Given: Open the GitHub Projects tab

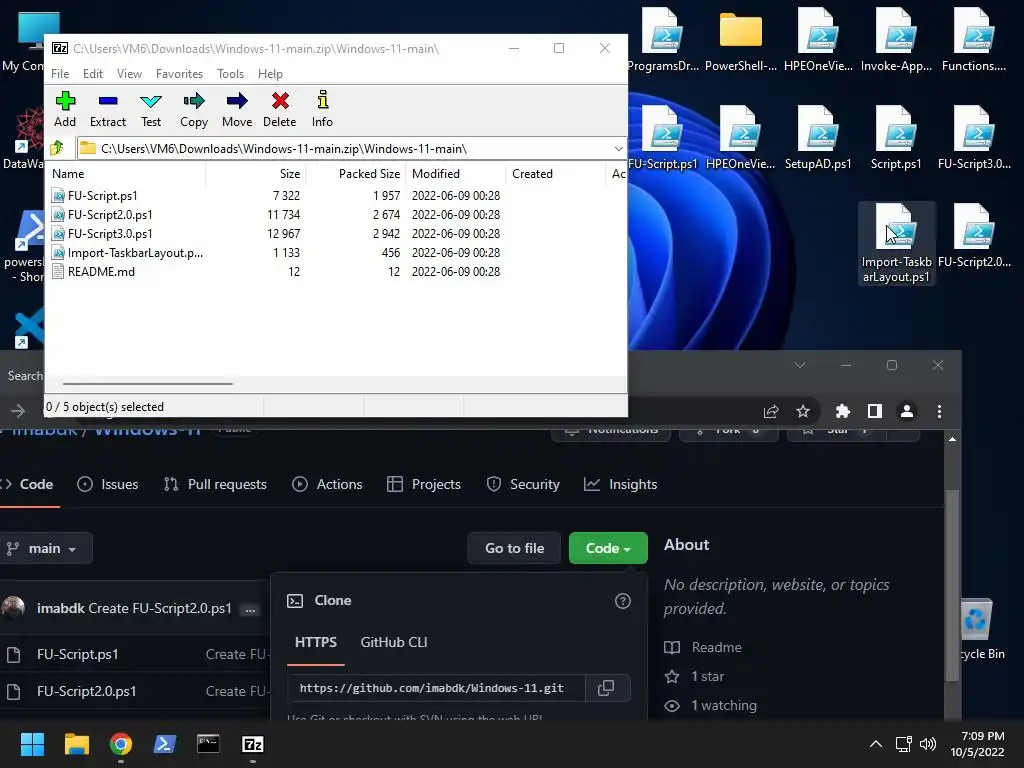Looking at the screenshot, I should [424, 485].
